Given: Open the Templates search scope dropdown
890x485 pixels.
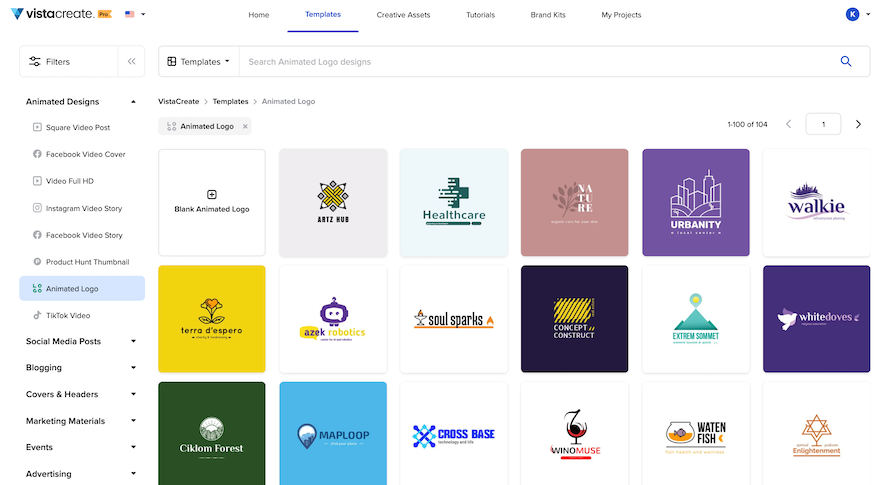Looking at the screenshot, I should 199,61.
